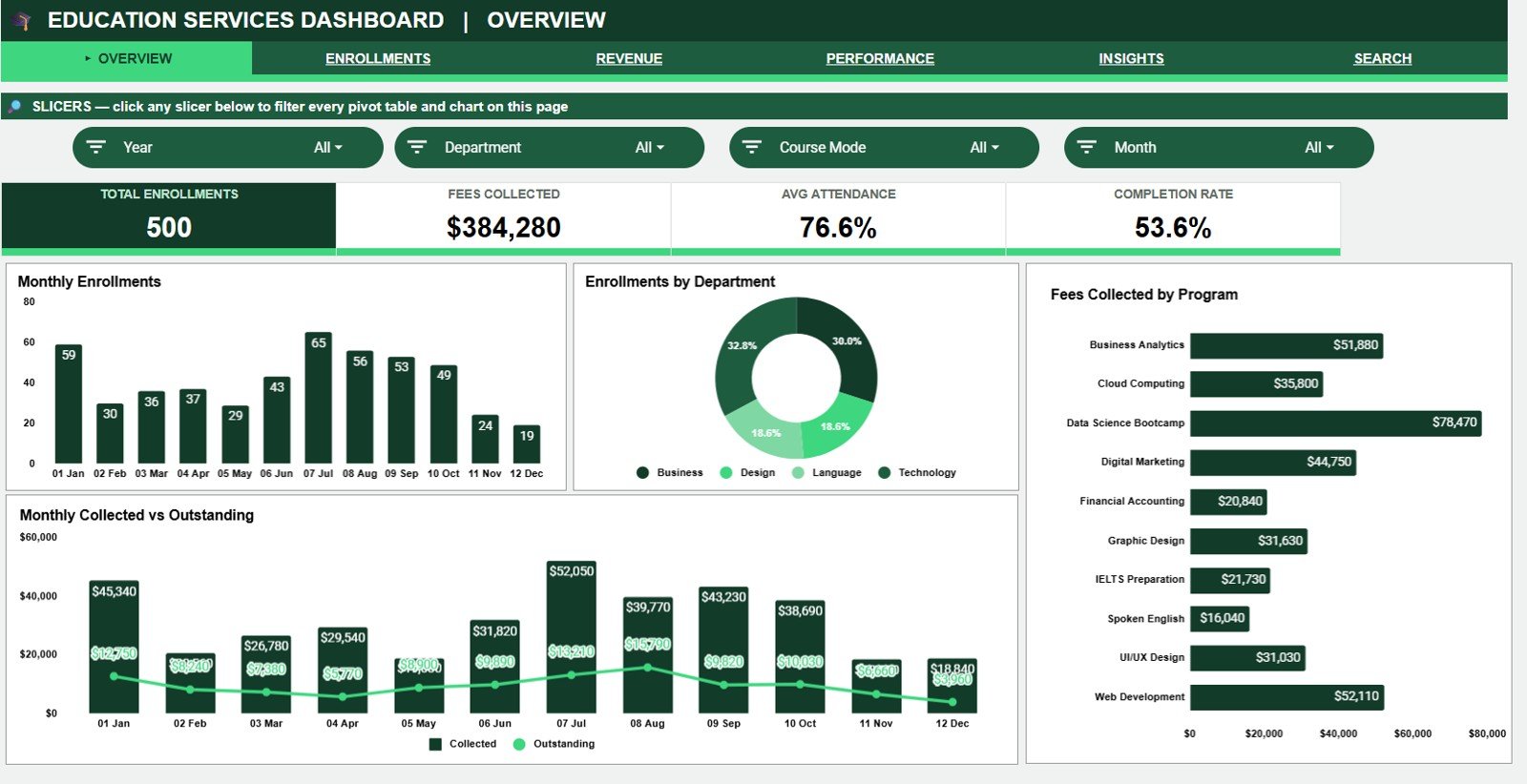
Task: Open the Insights tab
Action: click(1131, 58)
